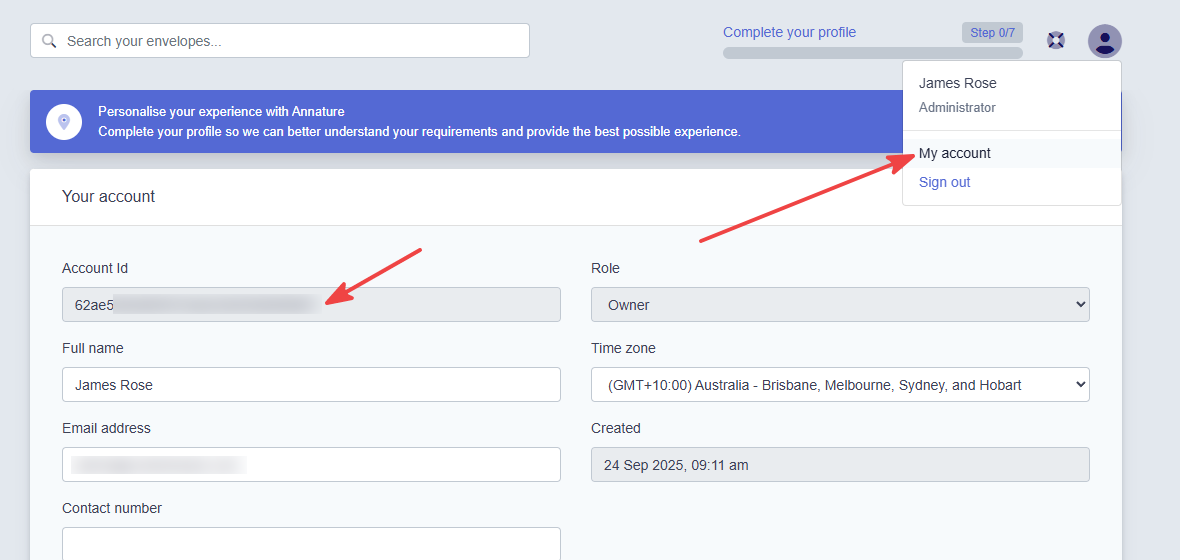The width and height of the screenshot is (1180, 560).
Task: Click the Account Id field
Action: pos(311,305)
